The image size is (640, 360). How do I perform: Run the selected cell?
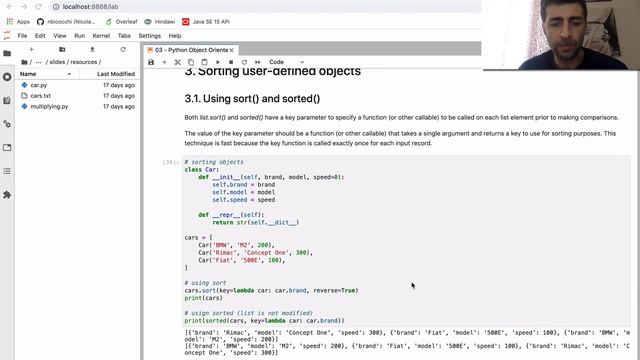click(218, 62)
